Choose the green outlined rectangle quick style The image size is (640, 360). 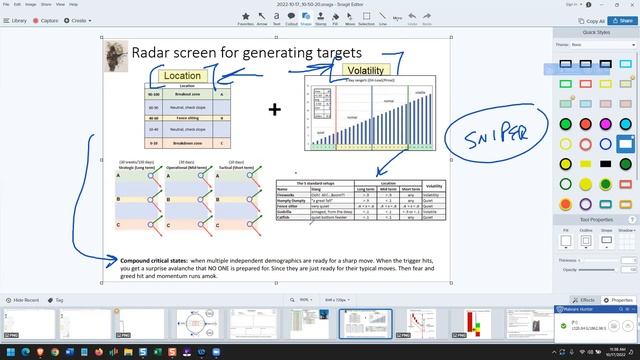[565, 84]
